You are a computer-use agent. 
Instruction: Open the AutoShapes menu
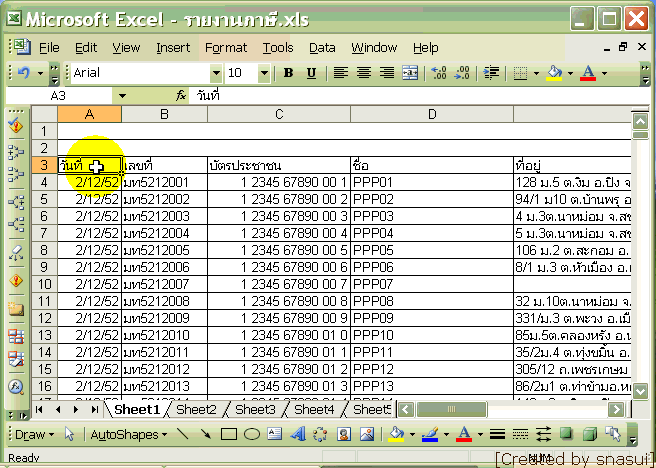point(129,435)
